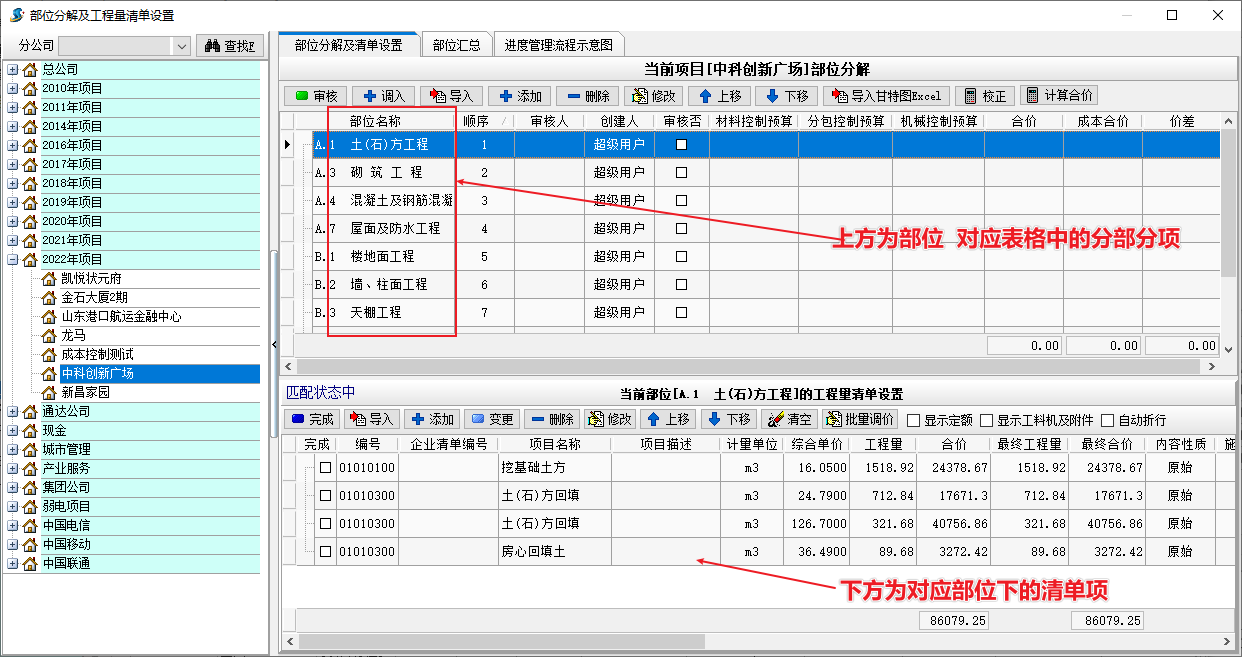Click the 校正 toolbar button
This screenshot has width=1242, height=657.
tap(984, 96)
